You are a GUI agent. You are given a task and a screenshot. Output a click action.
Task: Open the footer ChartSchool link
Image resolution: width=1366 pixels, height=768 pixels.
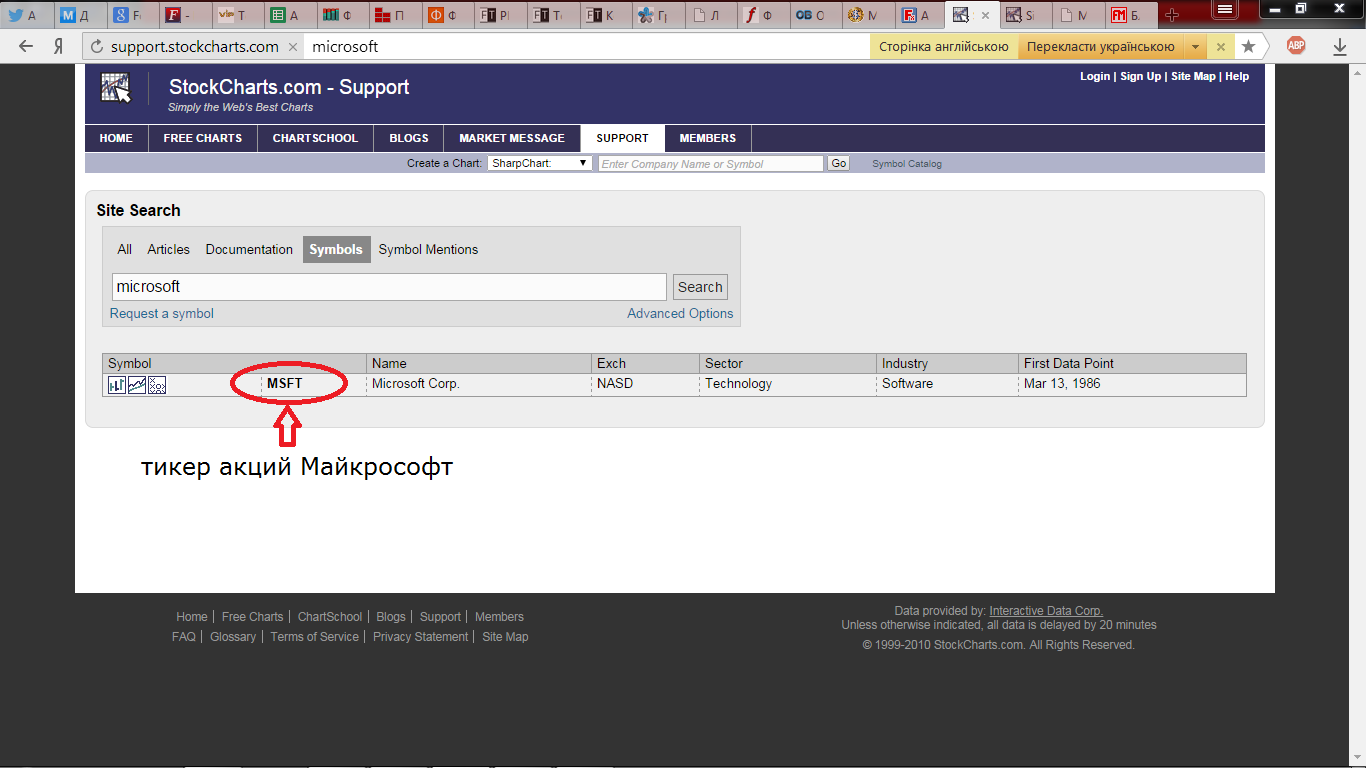(330, 617)
